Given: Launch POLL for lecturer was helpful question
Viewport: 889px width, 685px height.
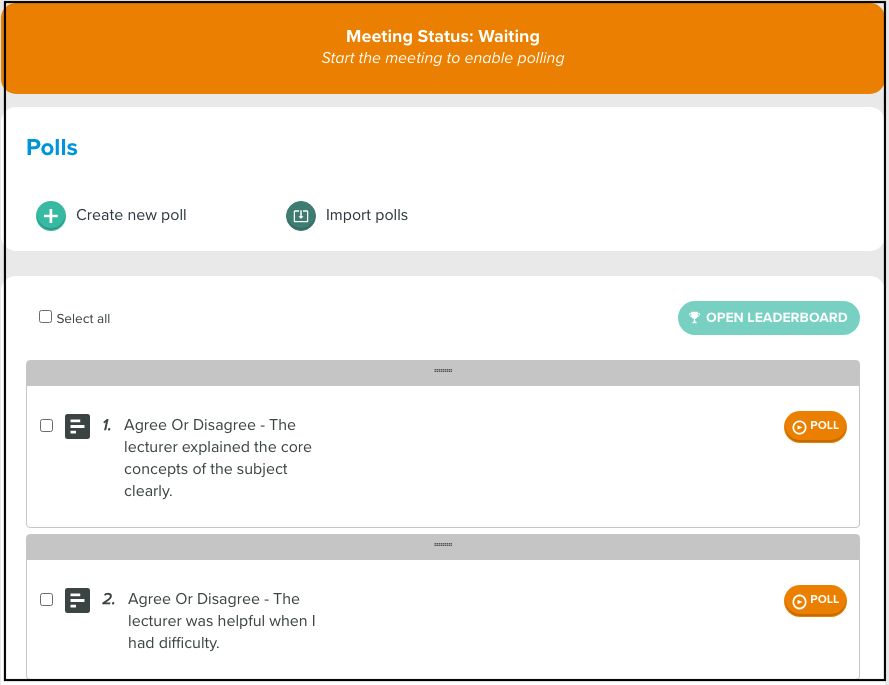Looking at the screenshot, I should pyautogui.click(x=815, y=601).
